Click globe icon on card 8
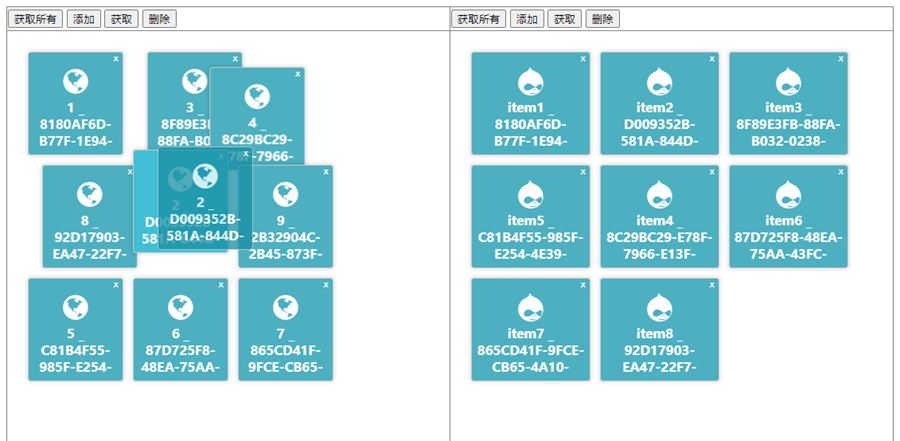The width and height of the screenshot is (900, 441). (90, 195)
